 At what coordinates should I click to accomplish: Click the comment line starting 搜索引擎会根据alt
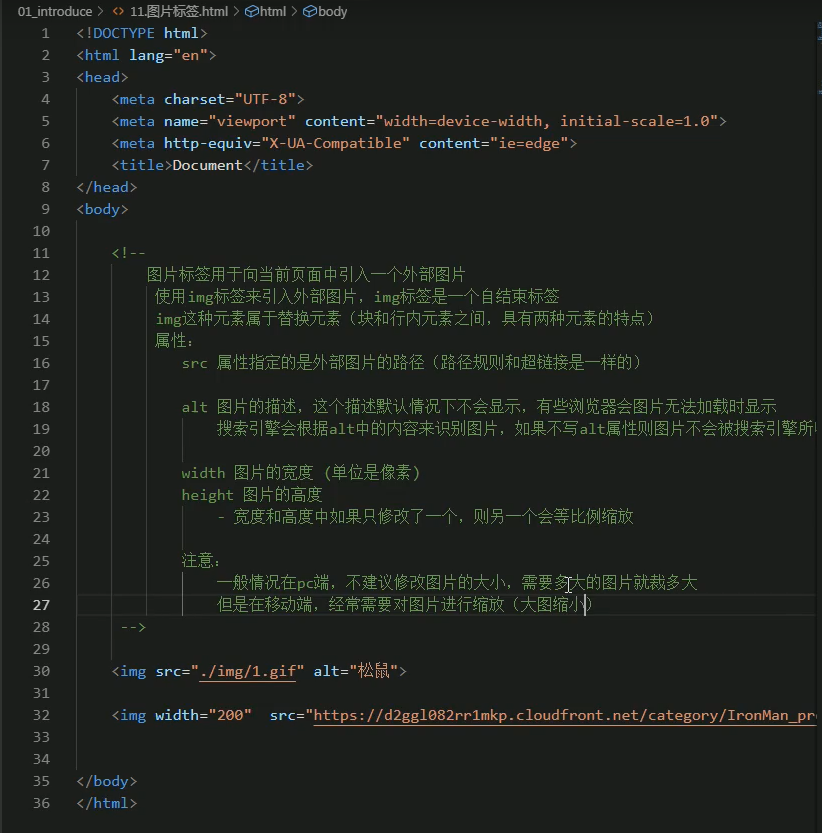pyautogui.click(x=516, y=429)
